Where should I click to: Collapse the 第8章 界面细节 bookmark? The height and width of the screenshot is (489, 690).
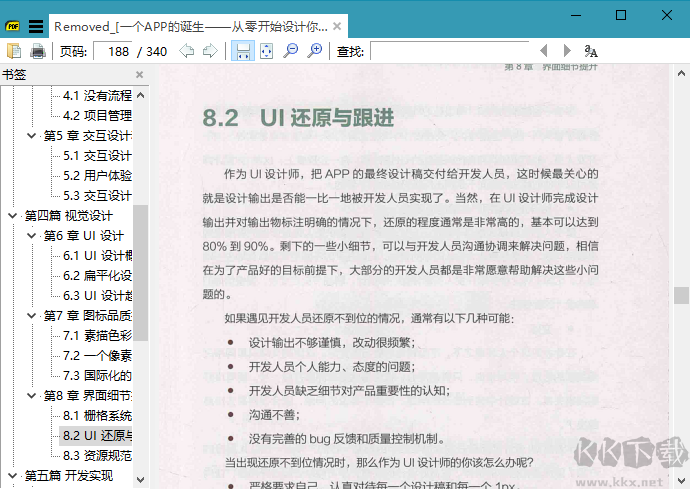[x=31, y=395]
